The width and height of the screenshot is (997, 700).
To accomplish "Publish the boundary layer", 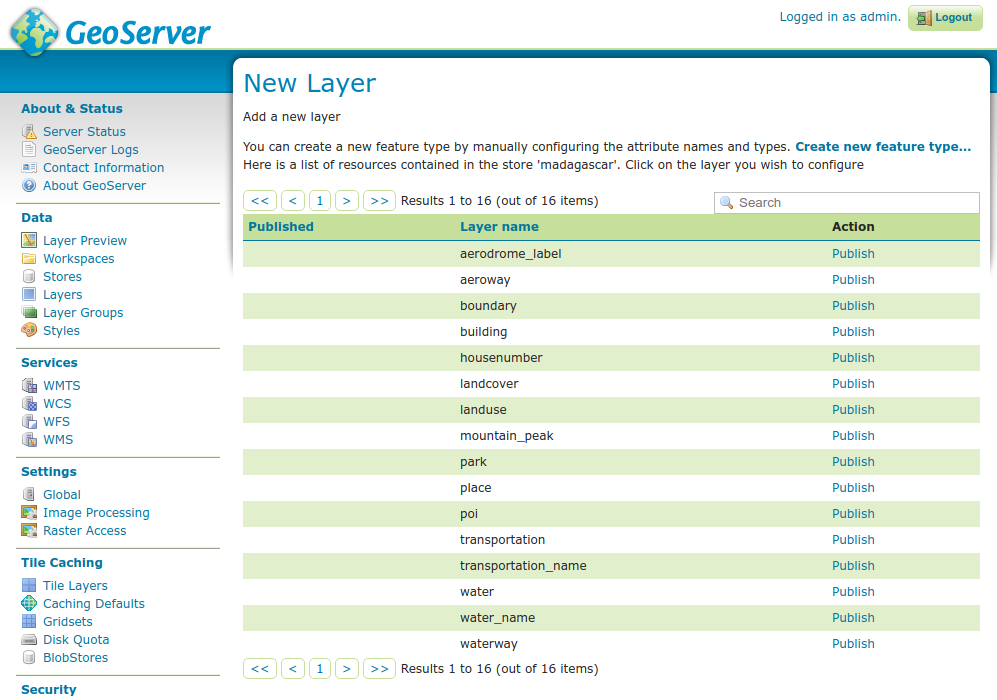I will click(853, 306).
